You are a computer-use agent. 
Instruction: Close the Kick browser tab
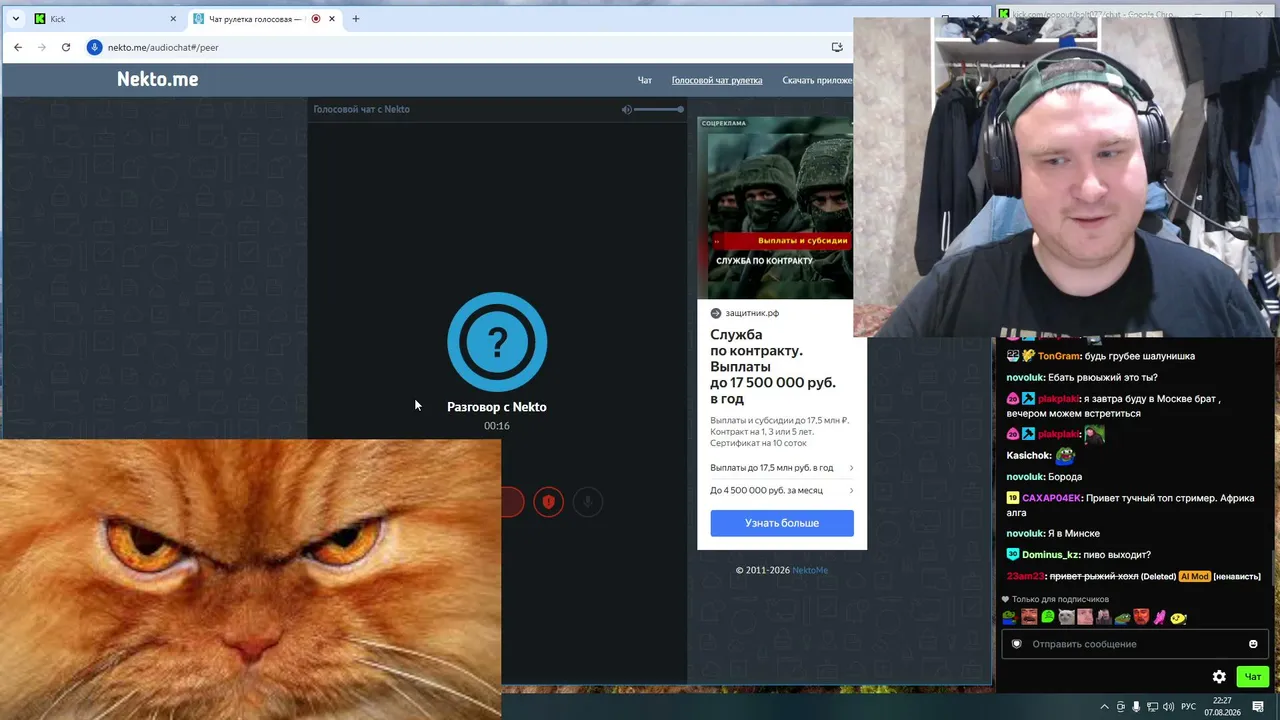(x=173, y=19)
